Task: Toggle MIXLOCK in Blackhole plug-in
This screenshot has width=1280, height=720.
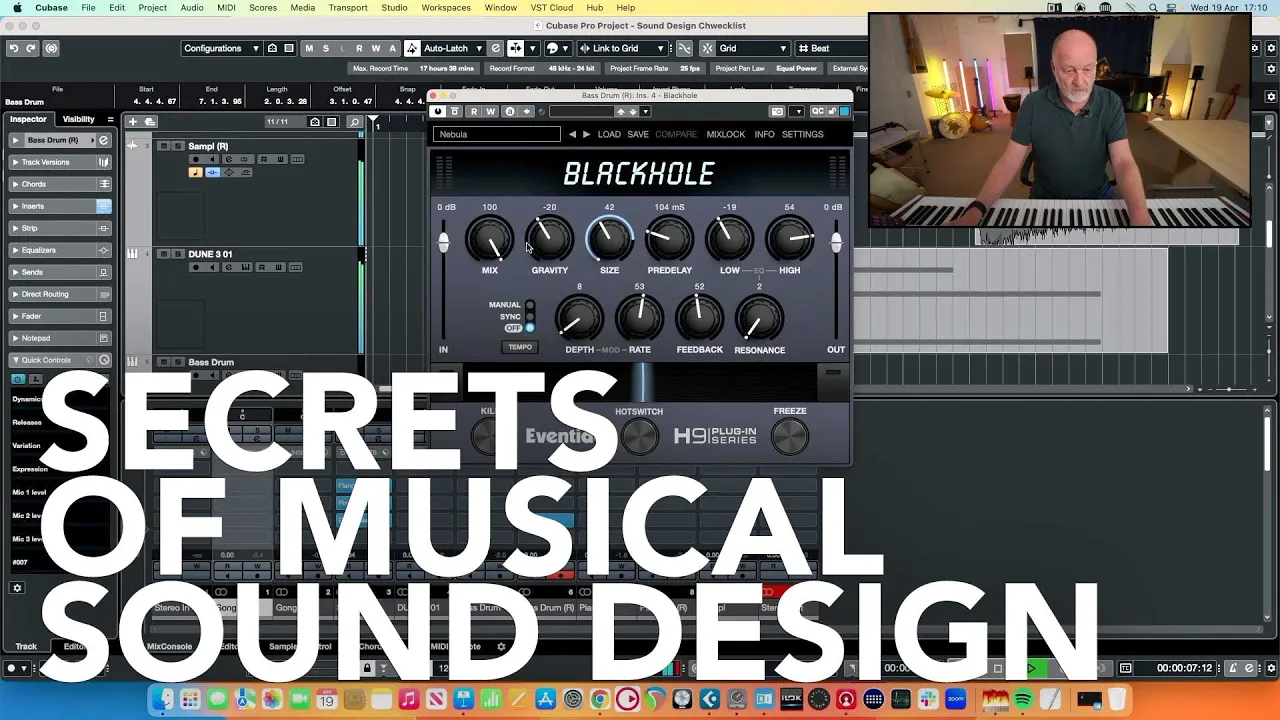Action: coord(726,134)
